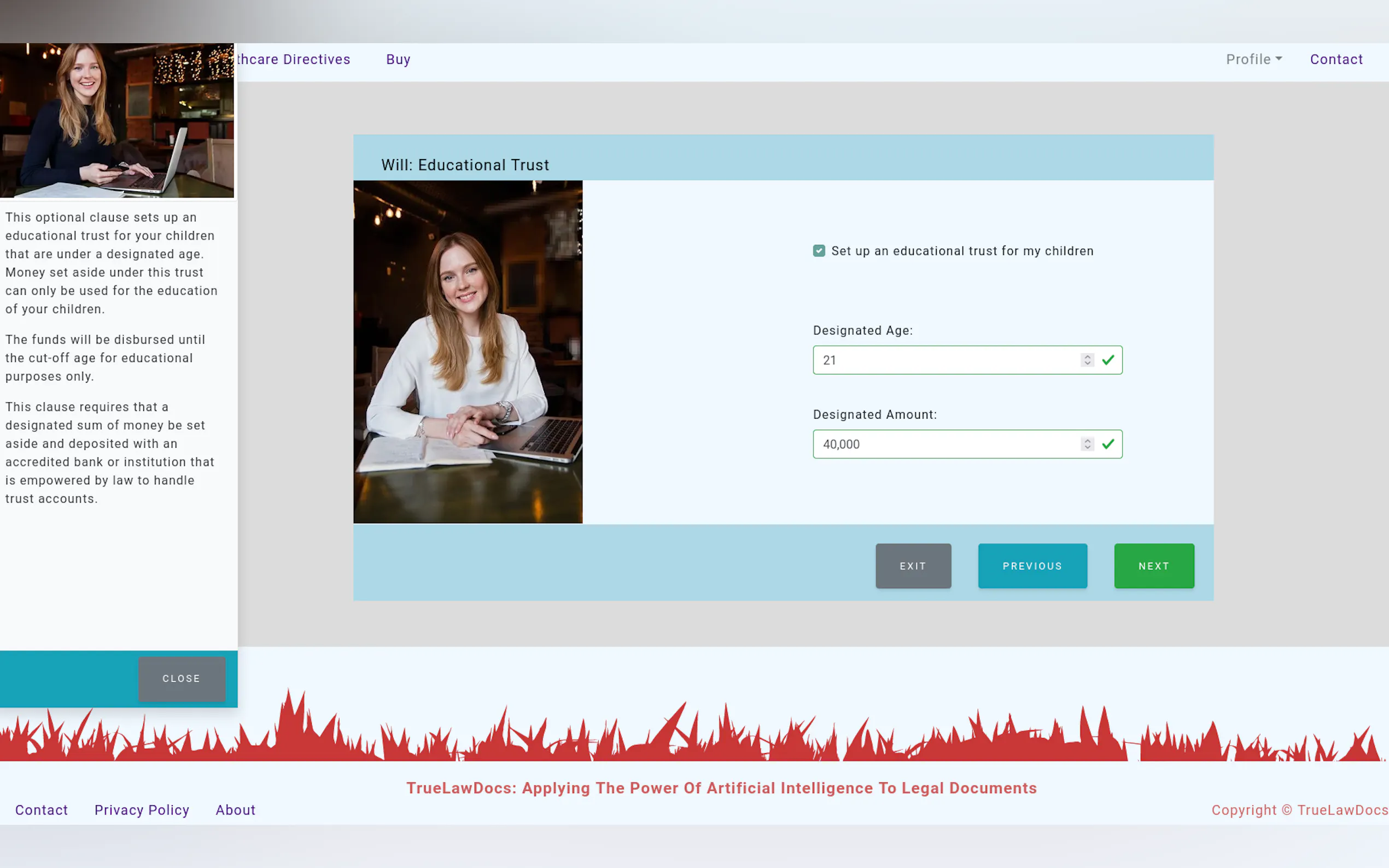Click the Designated Amount stepper arrows
Image resolution: width=1389 pixels, height=868 pixels.
1087,444
